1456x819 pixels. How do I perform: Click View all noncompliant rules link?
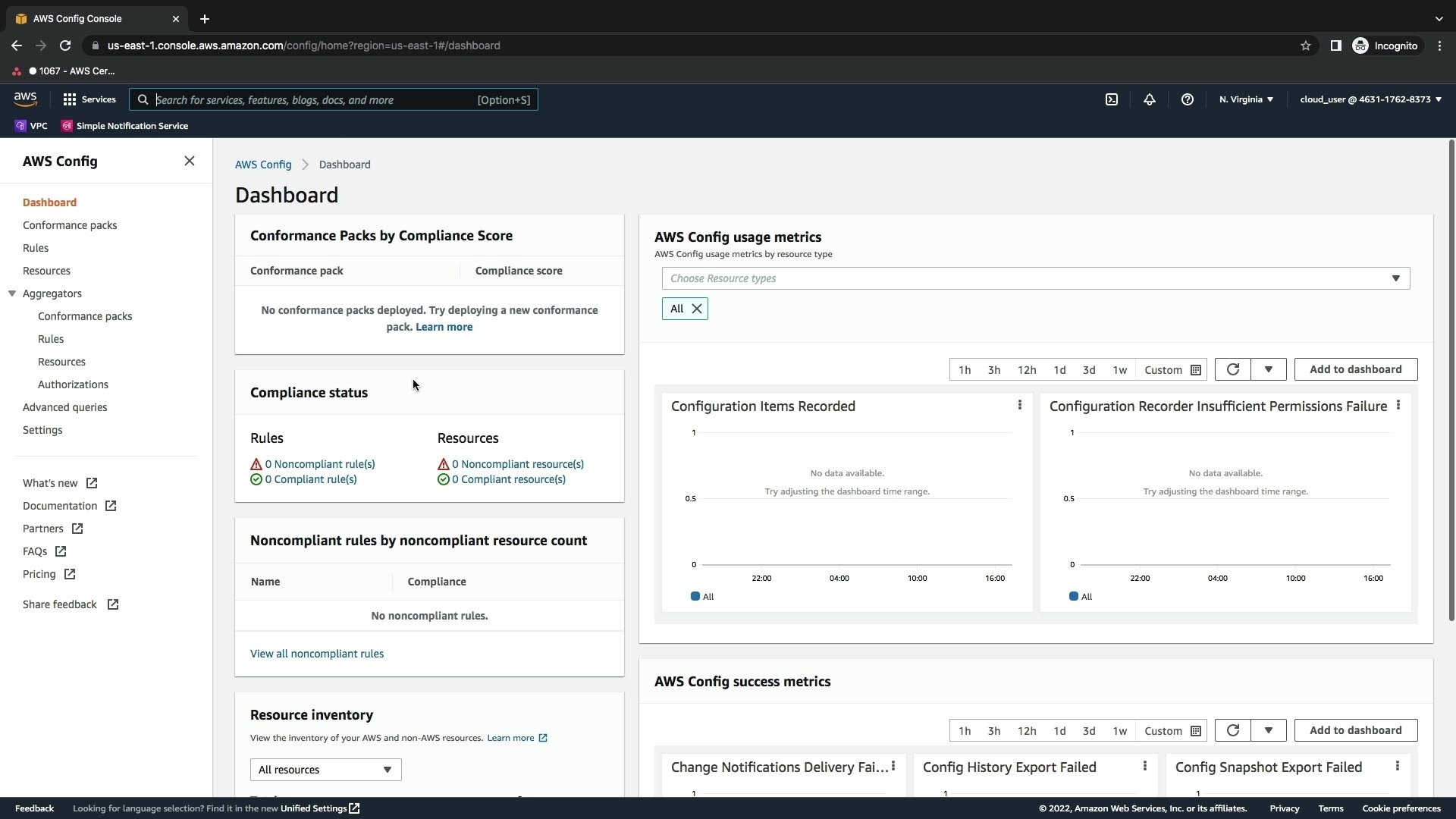click(x=317, y=654)
